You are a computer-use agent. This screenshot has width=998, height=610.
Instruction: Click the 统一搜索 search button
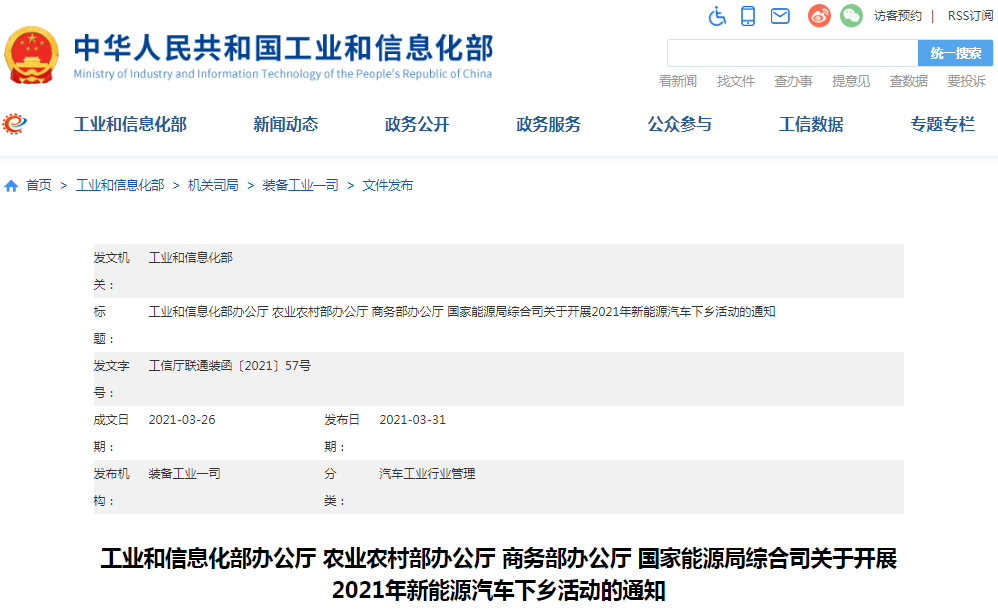point(956,52)
